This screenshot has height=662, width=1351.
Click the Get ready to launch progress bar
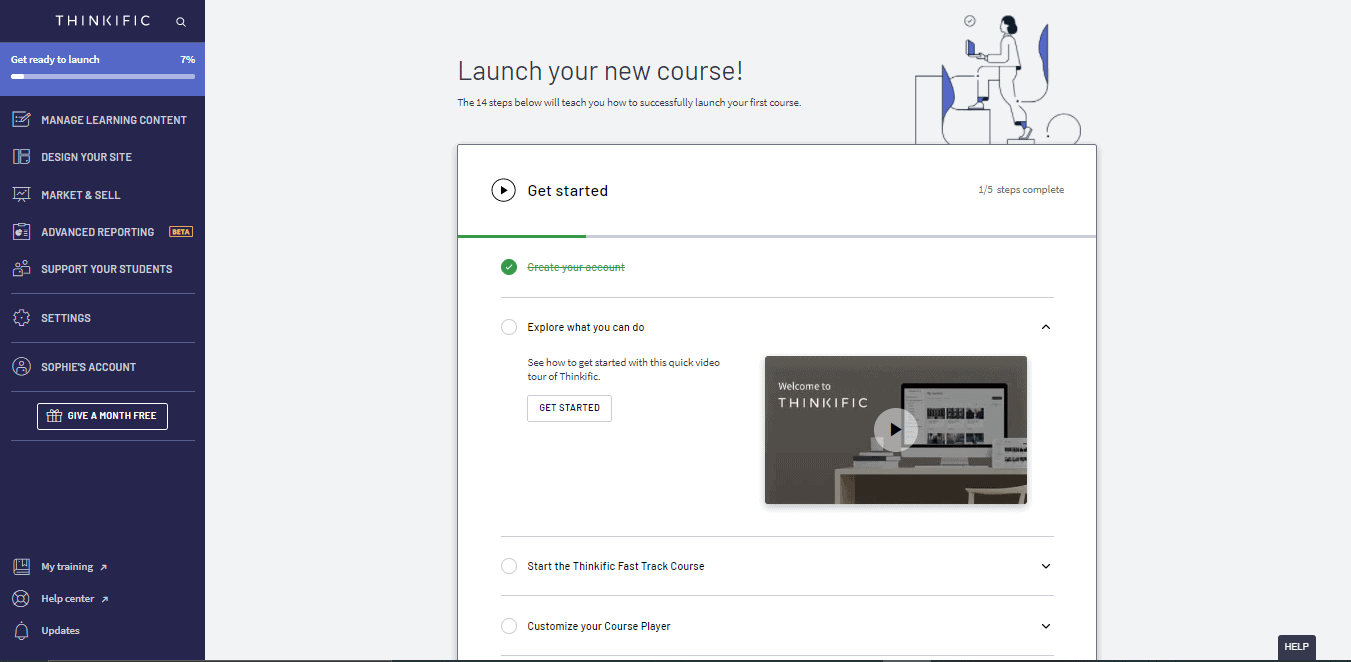[x=102, y=76]
